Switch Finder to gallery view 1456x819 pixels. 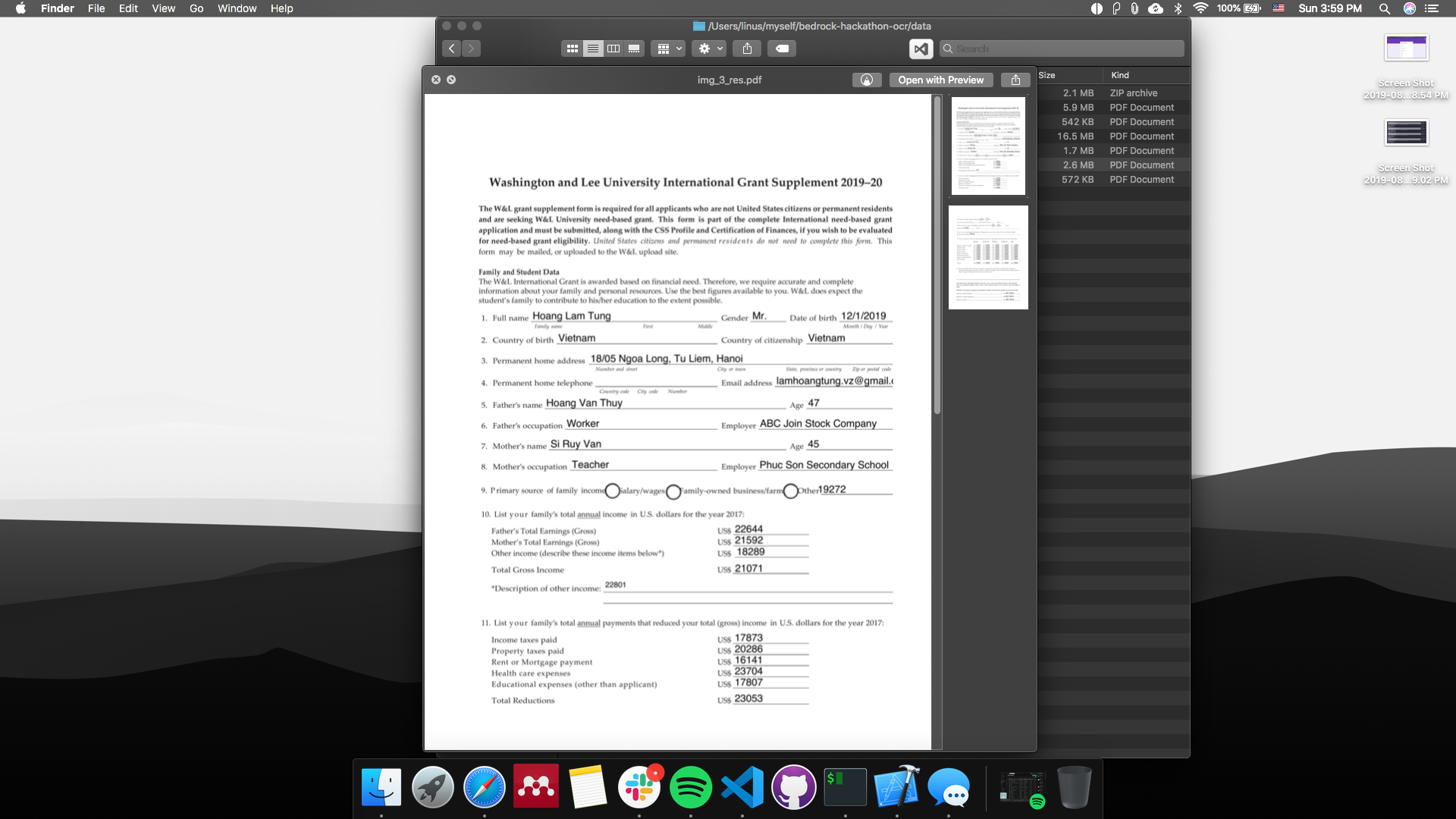tap(634, 49)
